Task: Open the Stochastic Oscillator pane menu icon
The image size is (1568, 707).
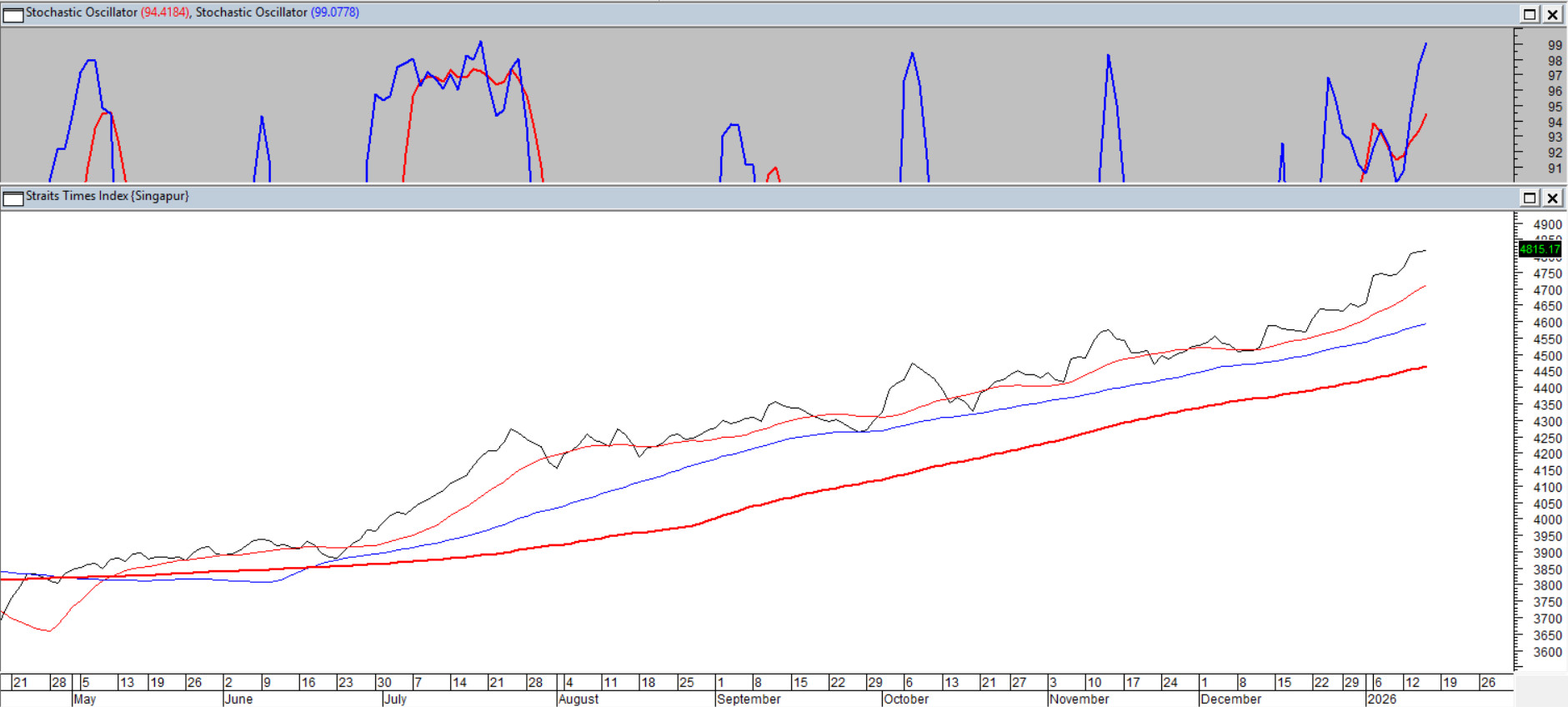Action: [13, 14]
